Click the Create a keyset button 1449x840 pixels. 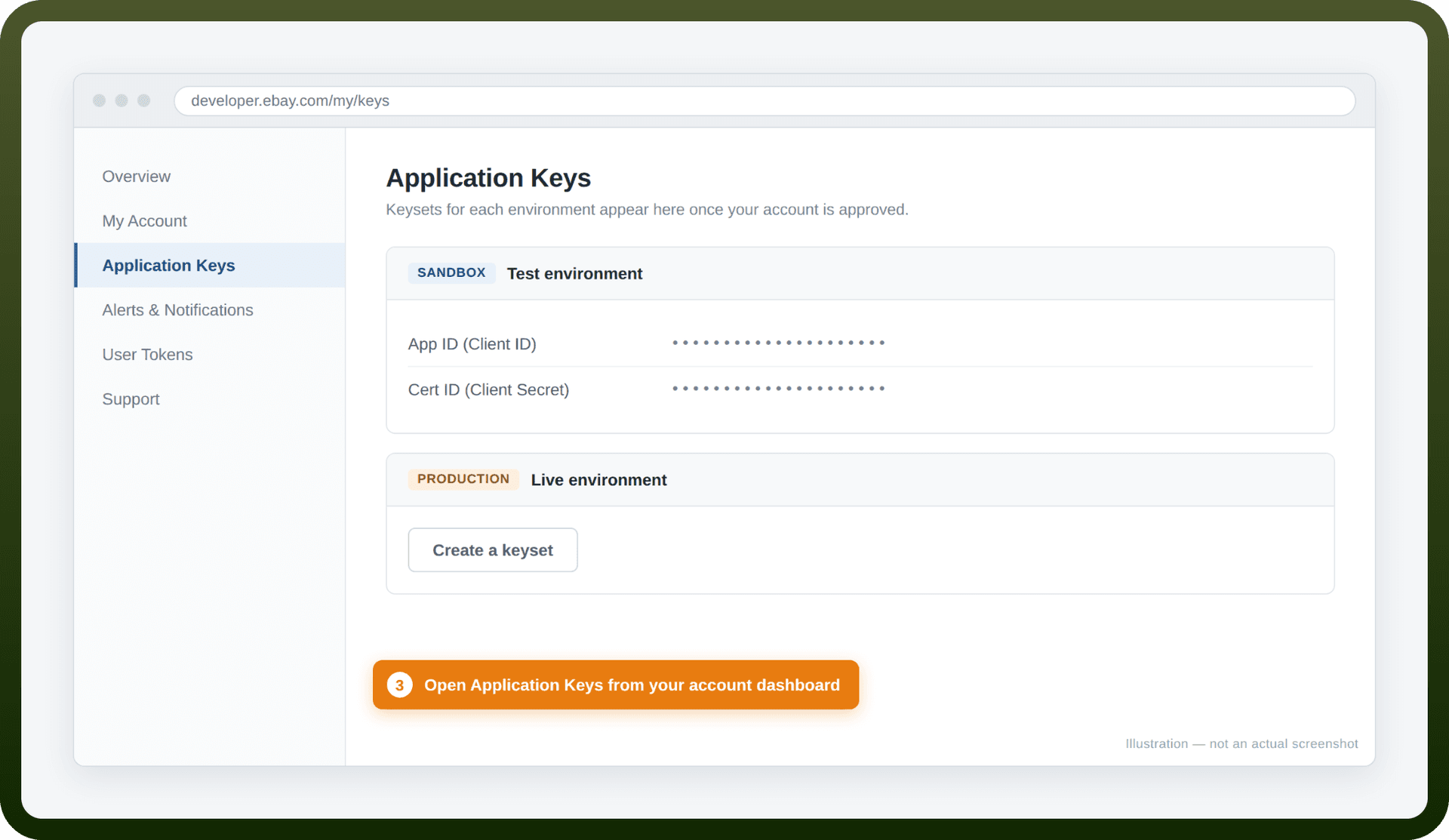point(493,550)
